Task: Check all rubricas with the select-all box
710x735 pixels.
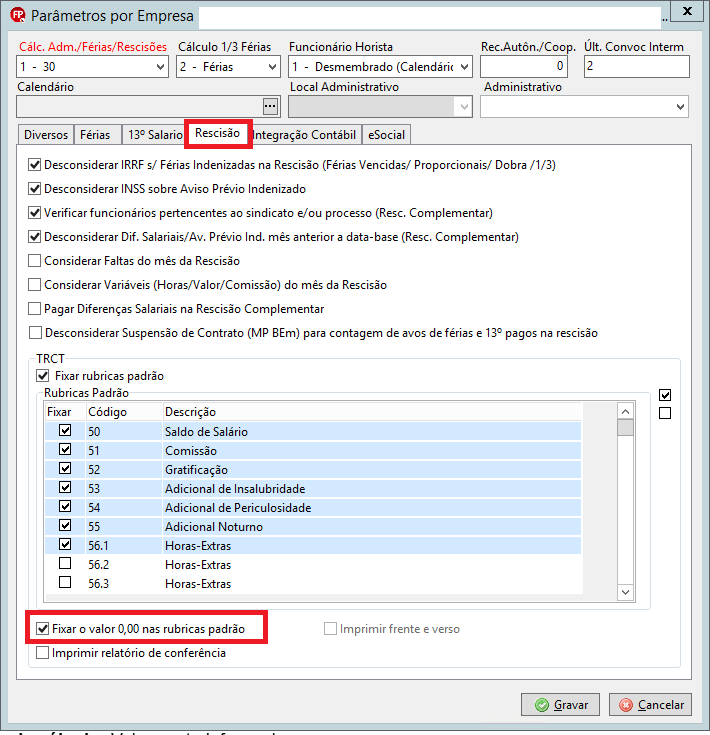Action: 665,395
